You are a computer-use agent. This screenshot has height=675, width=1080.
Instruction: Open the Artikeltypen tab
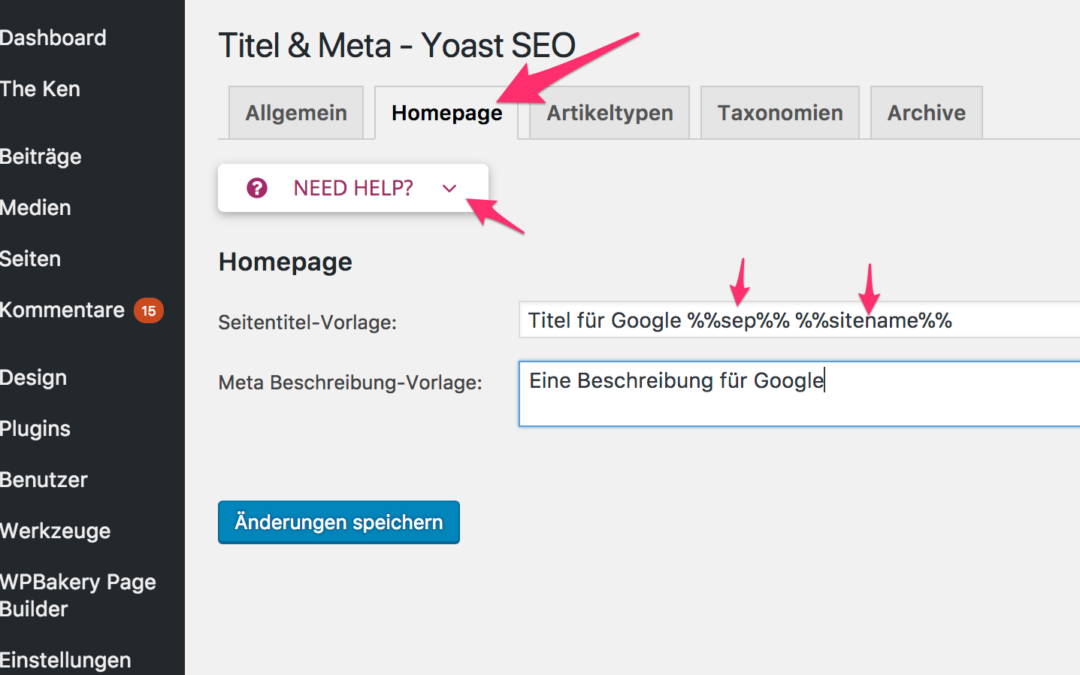[609, 113]
